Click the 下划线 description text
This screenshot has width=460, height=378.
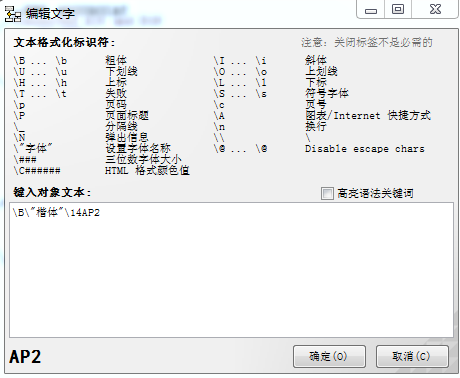[x=121, y=71]
